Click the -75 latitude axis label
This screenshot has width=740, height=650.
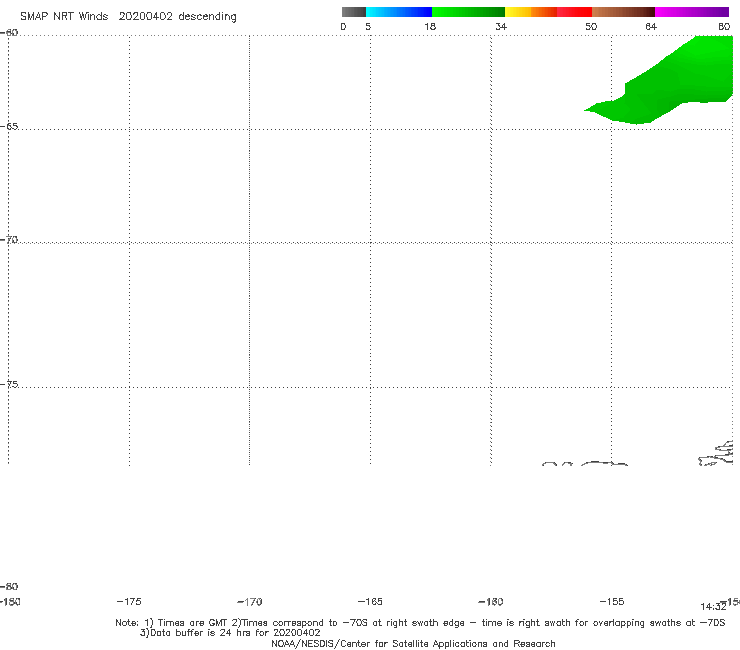pyautogui.click(x=9, y=384)
